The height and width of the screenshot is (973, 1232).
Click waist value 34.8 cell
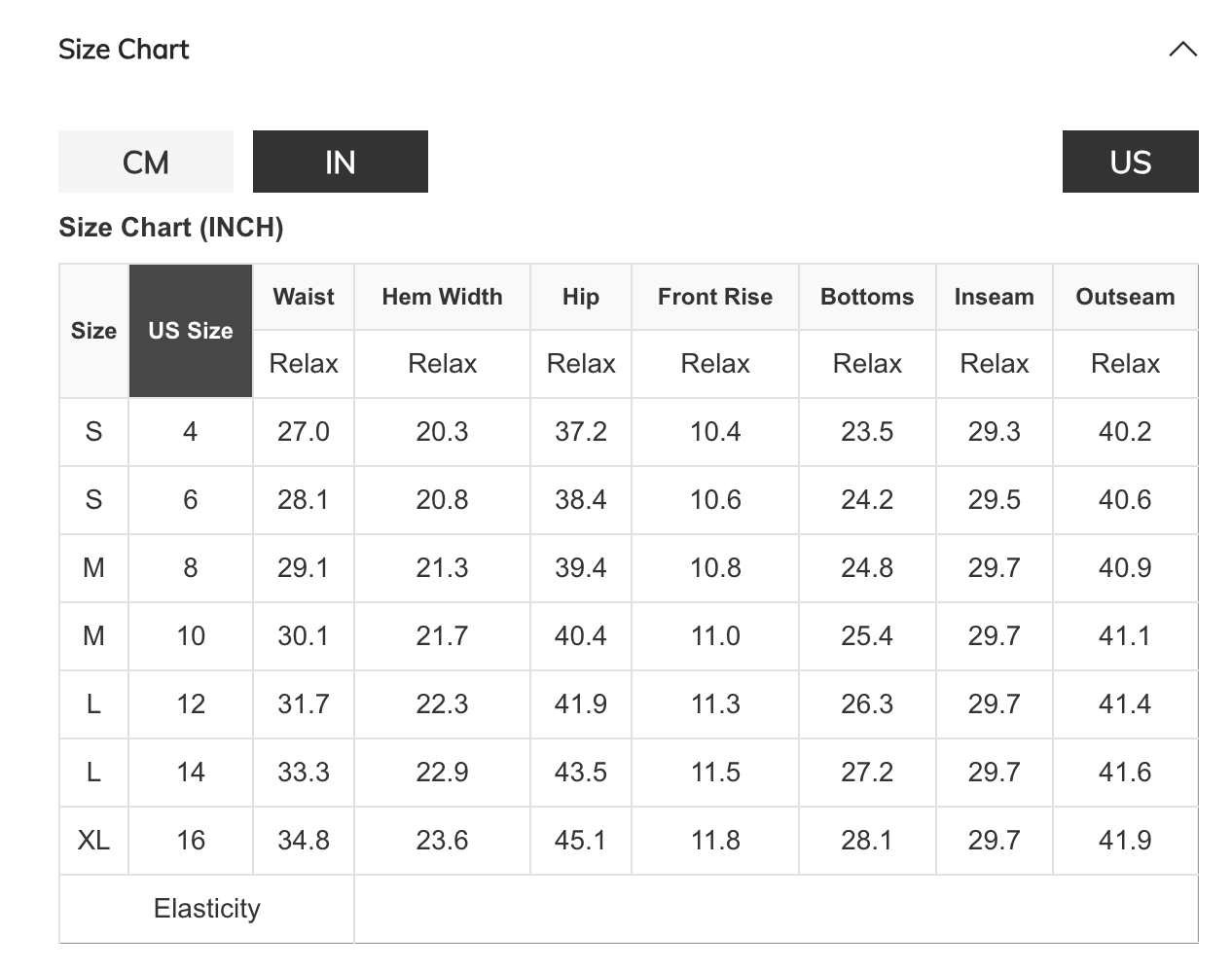304,840
